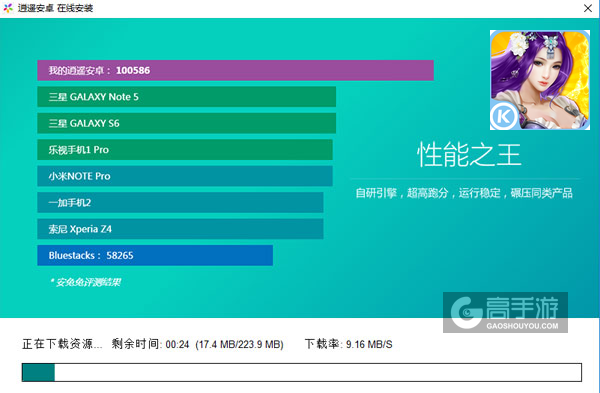Click the 正在下载资源 status text
Viewport: 600px width, 393px height.
(62, 344)
